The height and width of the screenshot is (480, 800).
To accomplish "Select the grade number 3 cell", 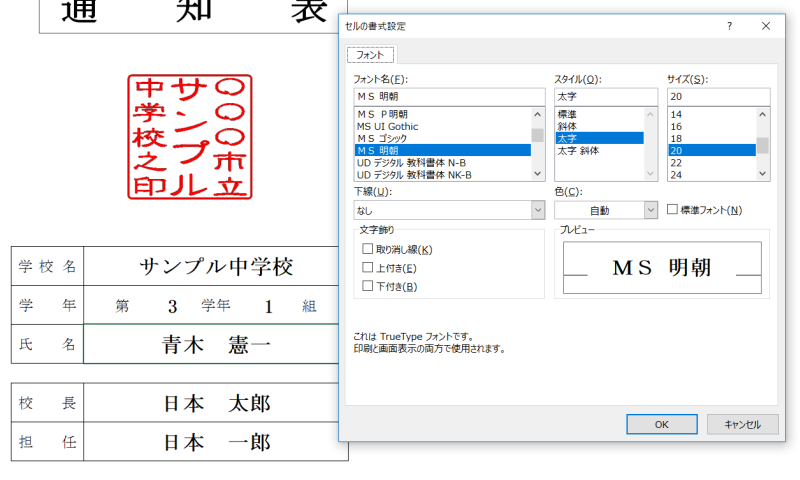I will (x=172, y=306).
